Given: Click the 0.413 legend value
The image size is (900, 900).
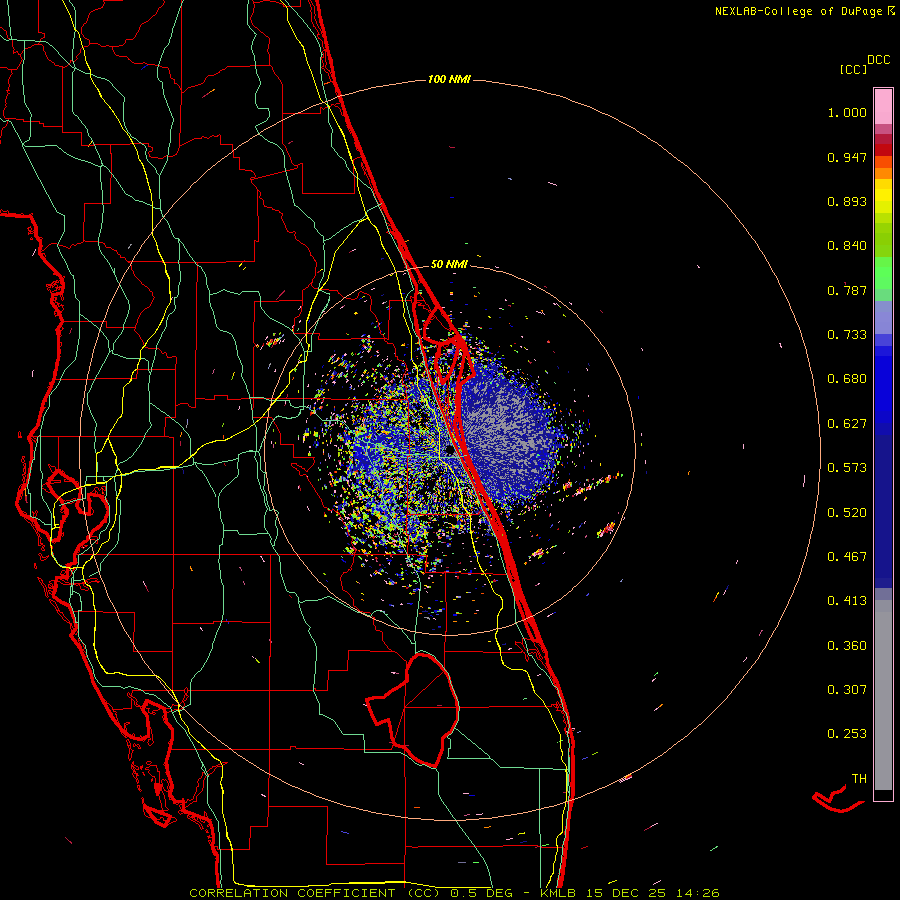Looking at the screenshot, I should [x=847, y=601].
